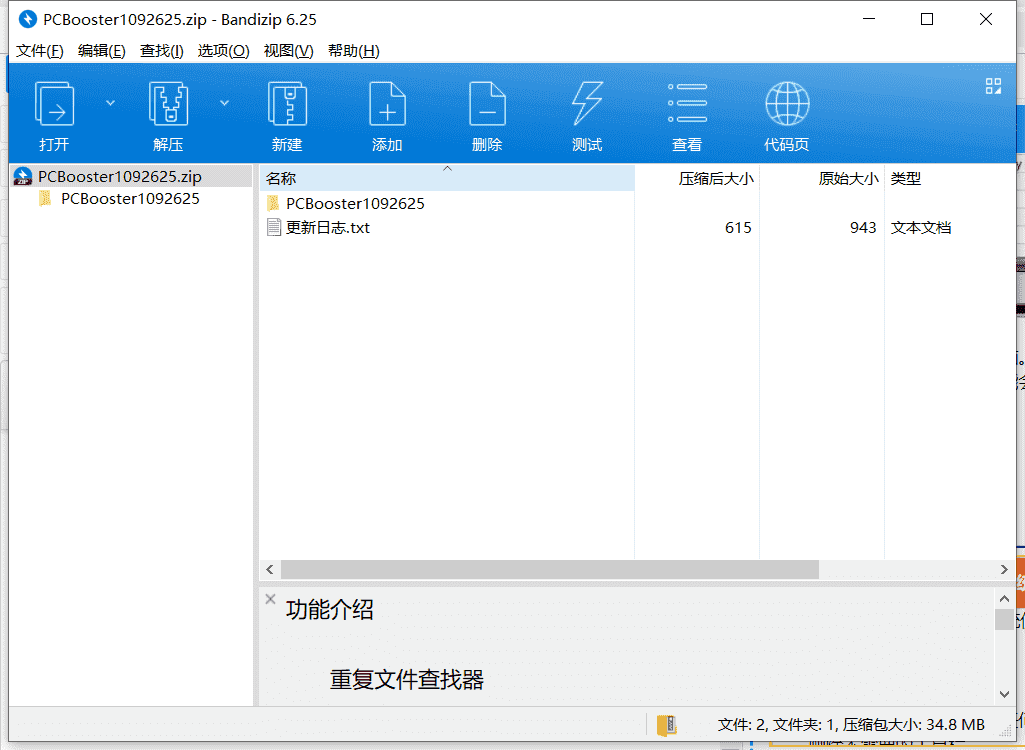
Task: Click the preview panel scroll down arrow
Action: pyautogui.click(x=1005, y=694)
